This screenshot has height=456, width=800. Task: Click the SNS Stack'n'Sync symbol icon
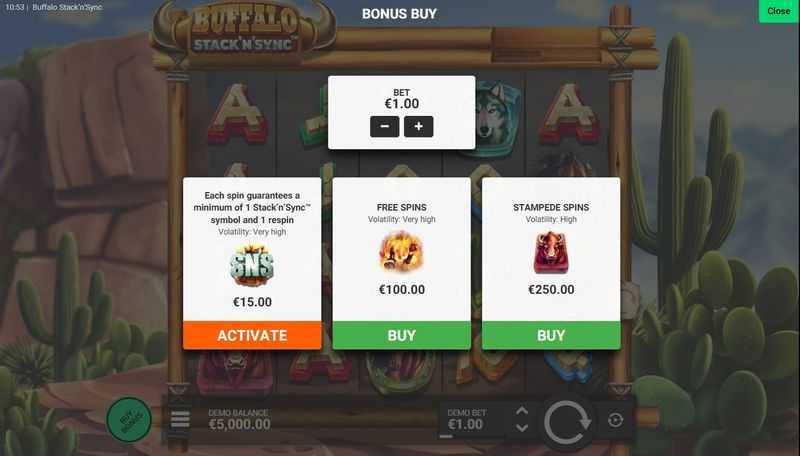[x=252, y=265]
